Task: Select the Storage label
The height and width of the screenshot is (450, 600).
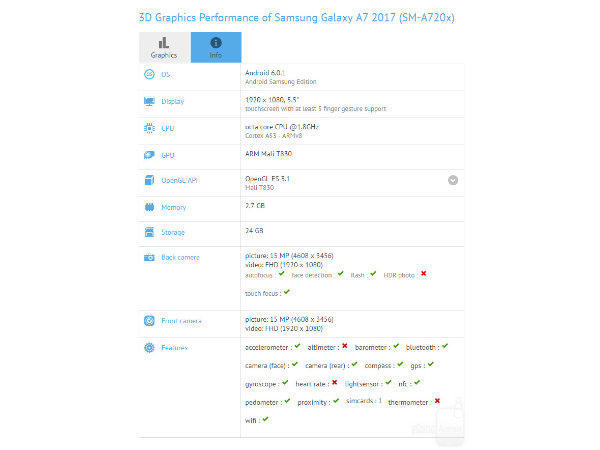Action: pyautogui.click(x=173, y=232)
